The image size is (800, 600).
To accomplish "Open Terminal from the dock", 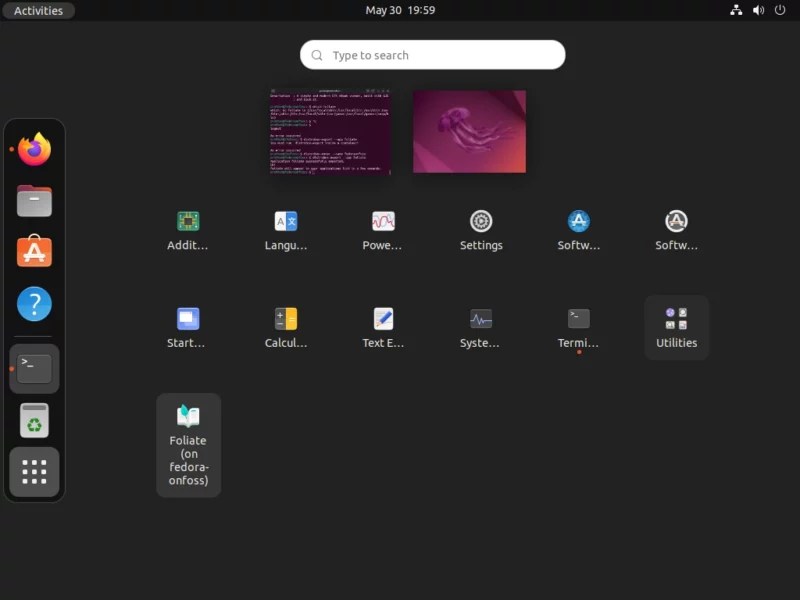I will point(34,368).
